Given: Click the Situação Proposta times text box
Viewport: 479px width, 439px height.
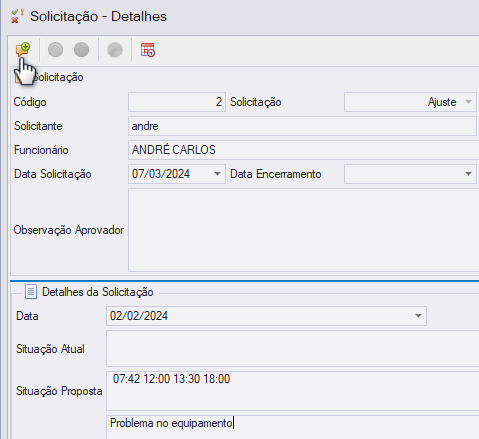Looking at the screenshot, I should tap(293, 391).
